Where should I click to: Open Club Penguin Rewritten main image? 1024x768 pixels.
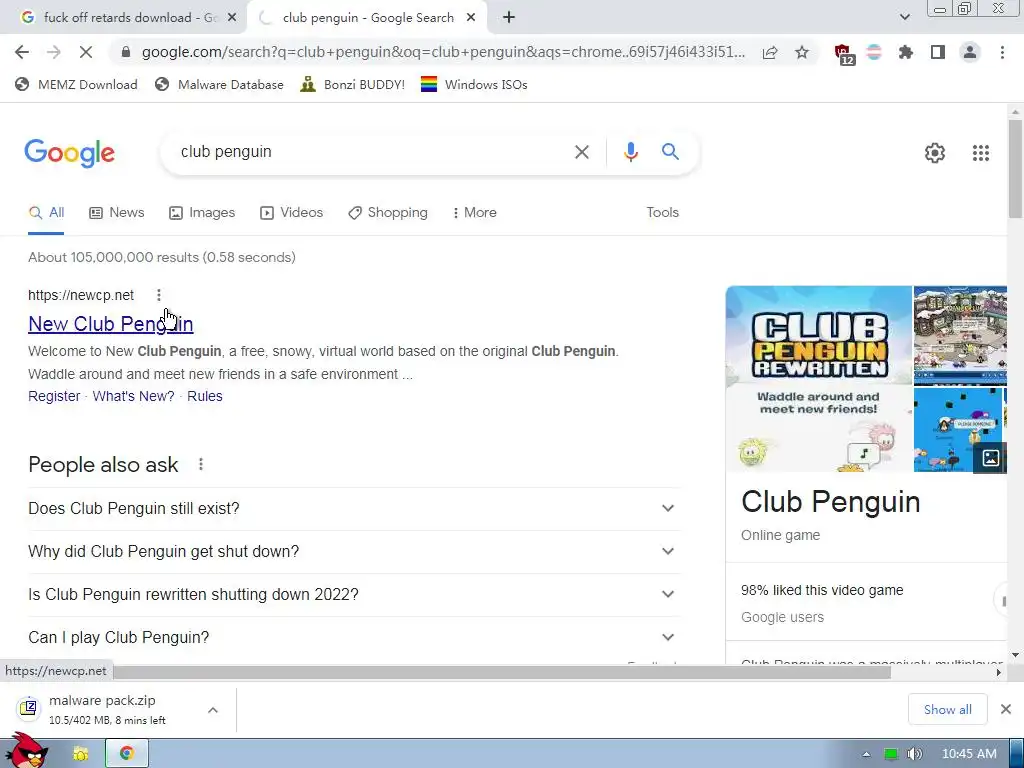[818, 379]
